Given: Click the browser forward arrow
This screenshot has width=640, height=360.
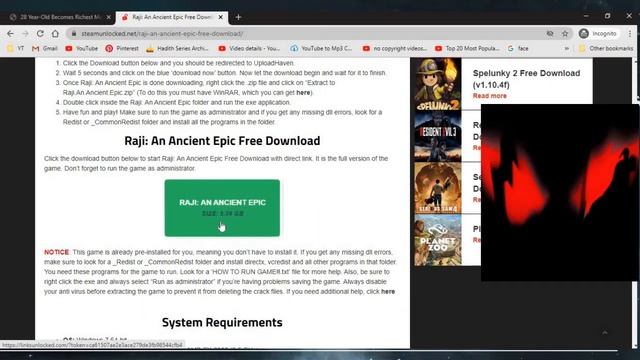Looking at the screenshot, I should click(25, 33).
